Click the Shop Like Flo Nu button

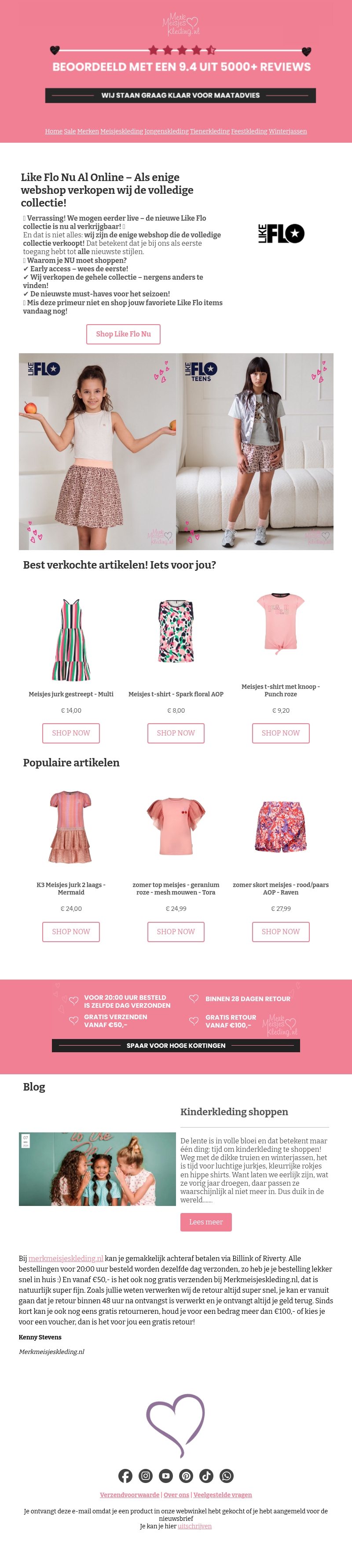point(123,334)
